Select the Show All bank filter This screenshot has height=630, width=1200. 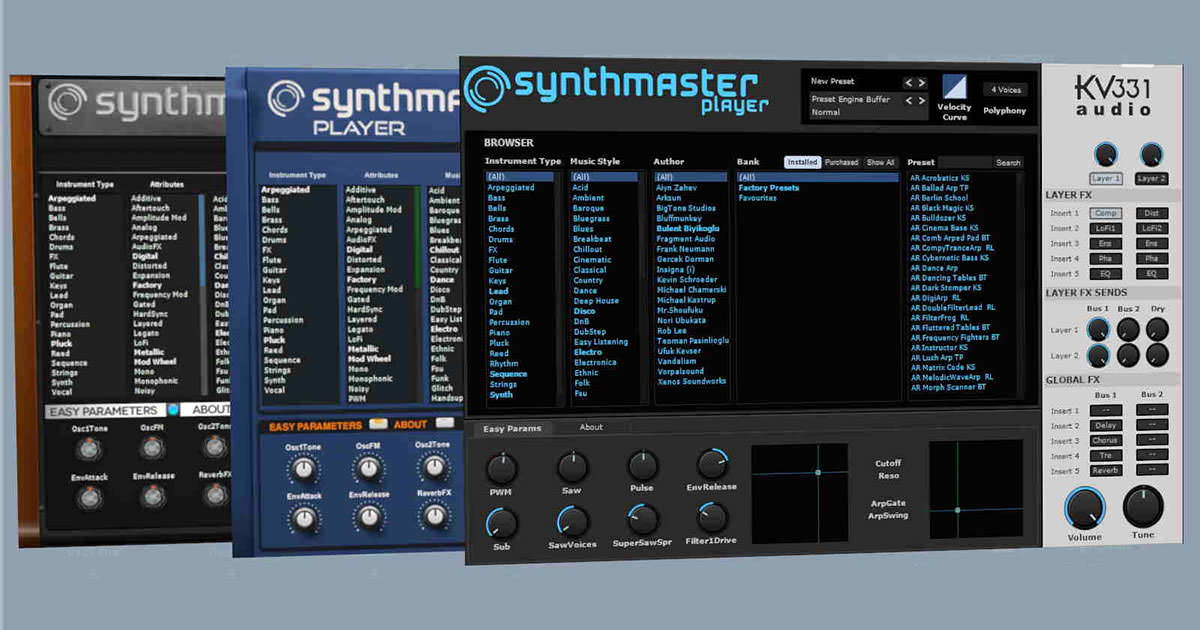click(x=881, y=162)
